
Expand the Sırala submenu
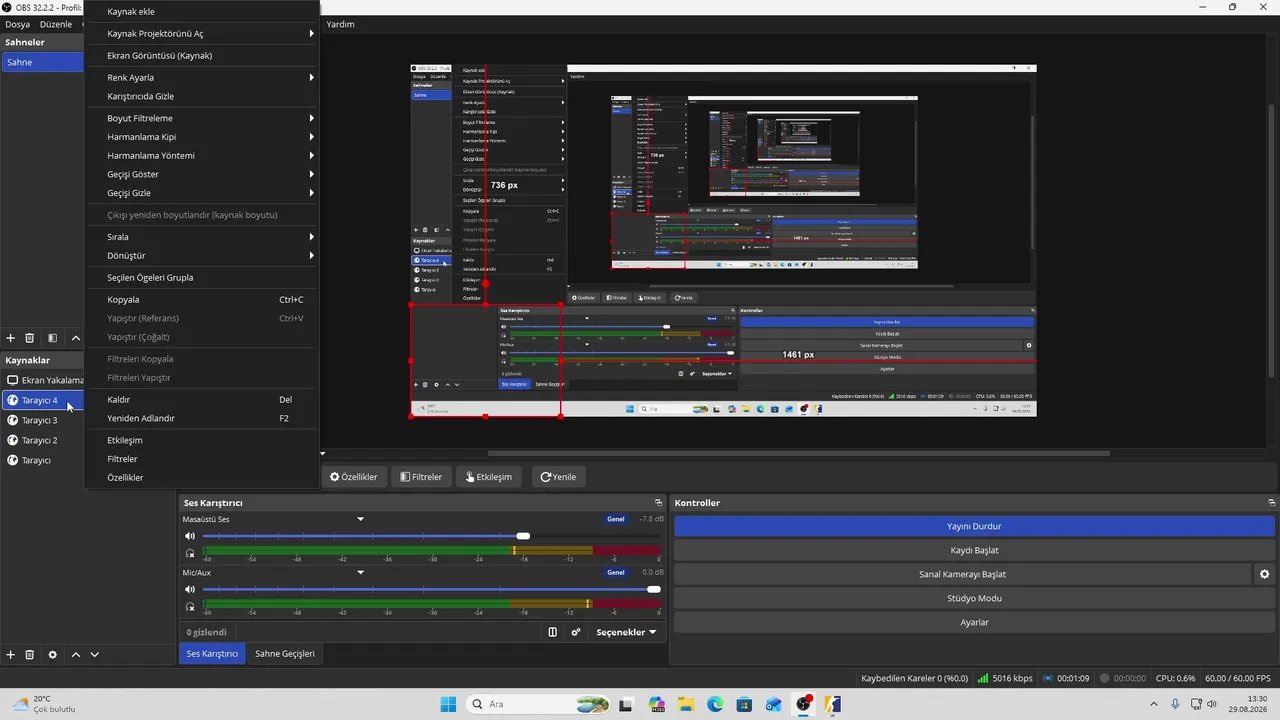(202, 237)
